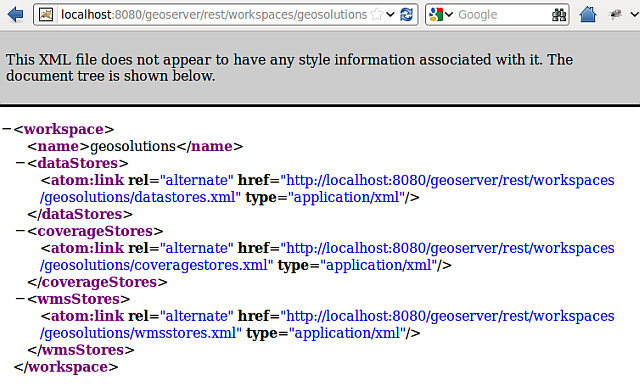Viewport: 640px width, 392px height.
Task: Expand the dropdown next to the bug icon
Action: (634, 15)
